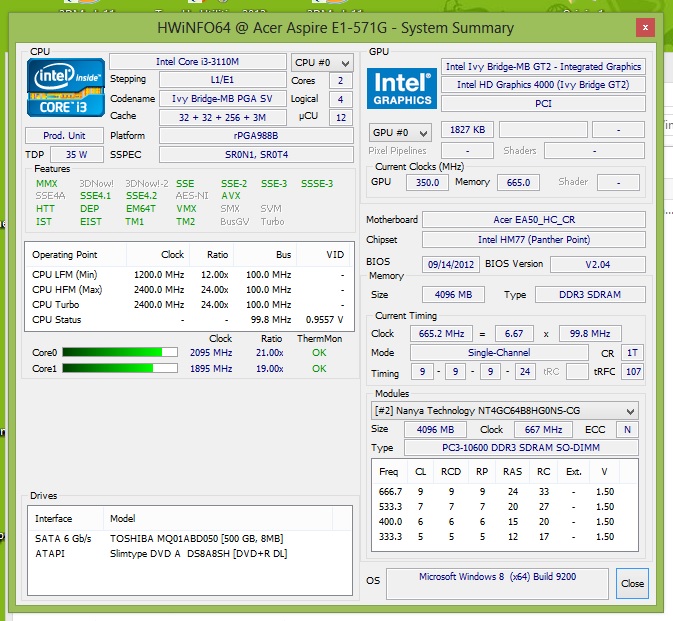This screenshot has width=673, height=621.
Task: Click the CR value 1T
Action: pos(632,353)
